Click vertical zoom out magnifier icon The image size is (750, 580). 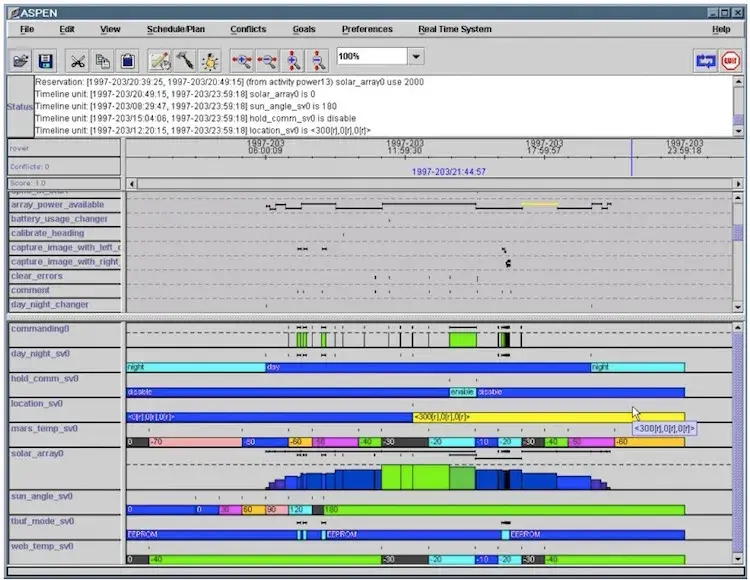point(318,61)
